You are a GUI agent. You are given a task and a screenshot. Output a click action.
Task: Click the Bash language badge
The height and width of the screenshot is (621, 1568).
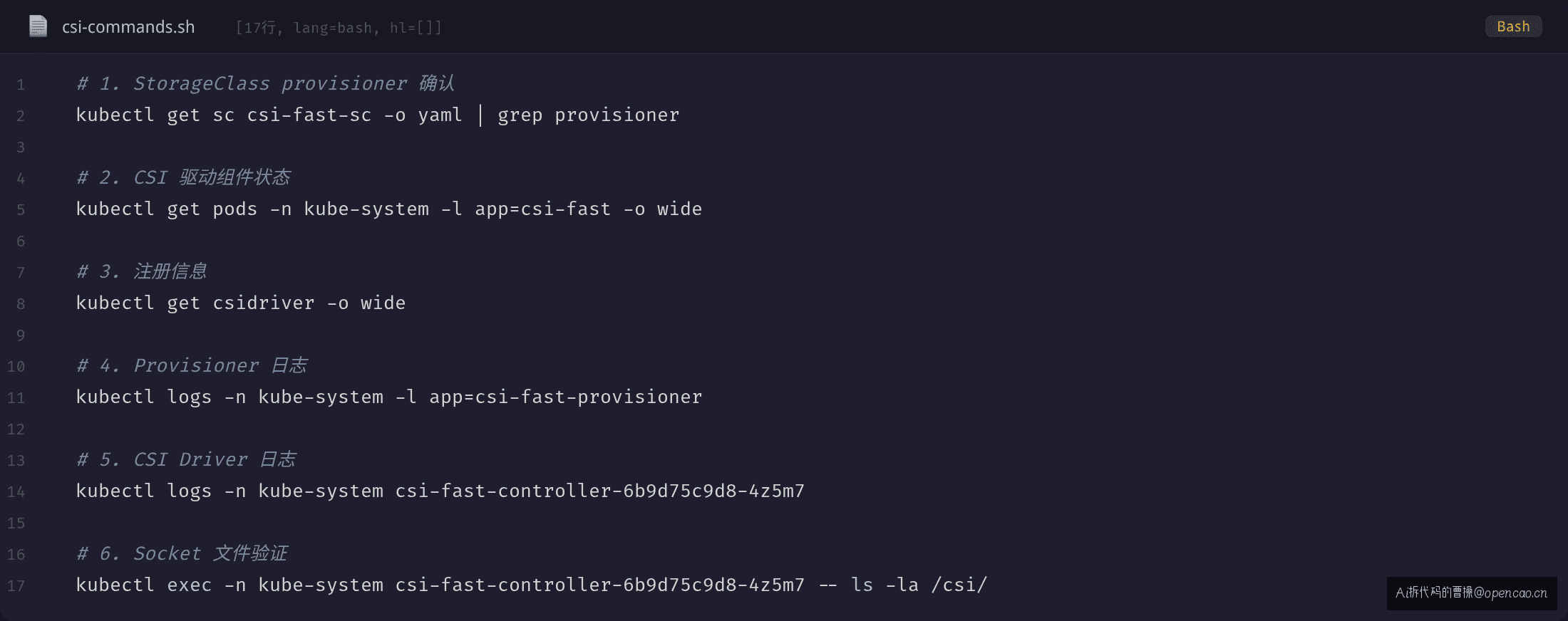coord(1513,26)
